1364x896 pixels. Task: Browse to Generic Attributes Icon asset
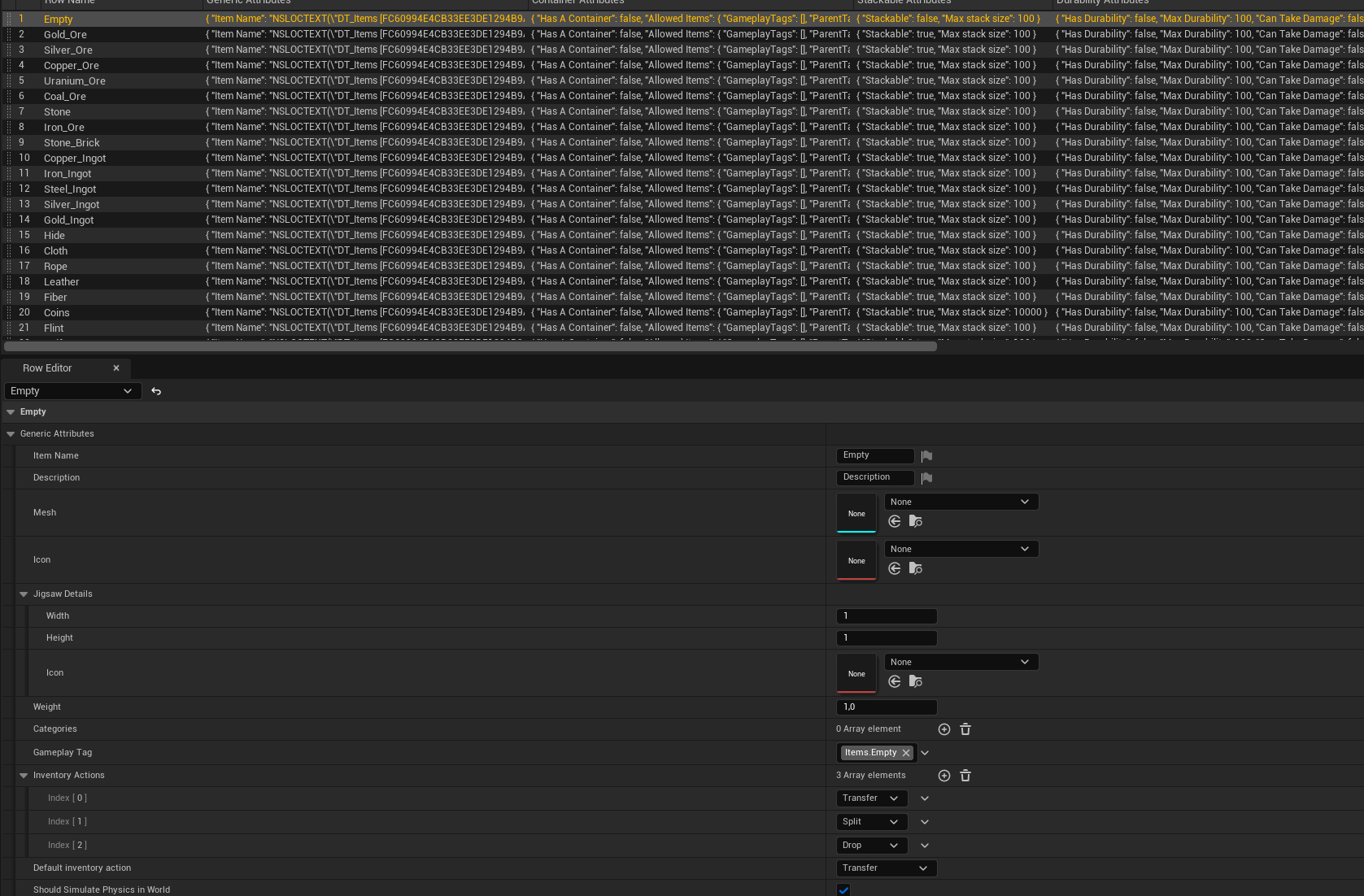916,568
